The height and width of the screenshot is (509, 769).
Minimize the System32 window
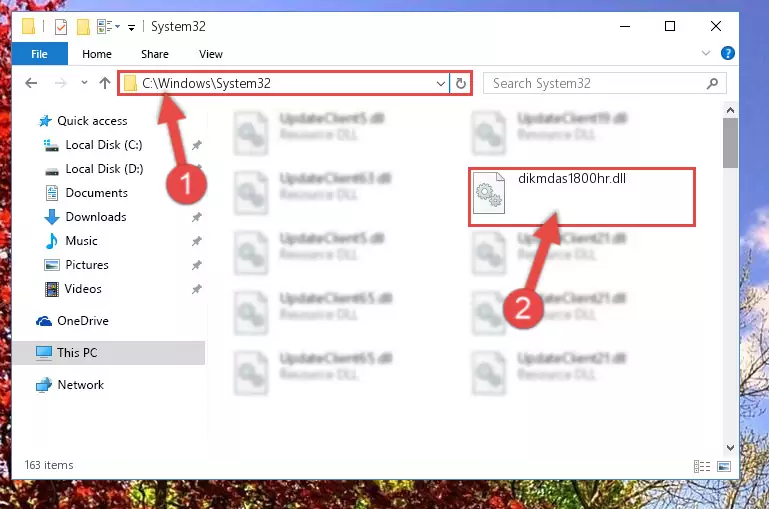tap(625, 26)
